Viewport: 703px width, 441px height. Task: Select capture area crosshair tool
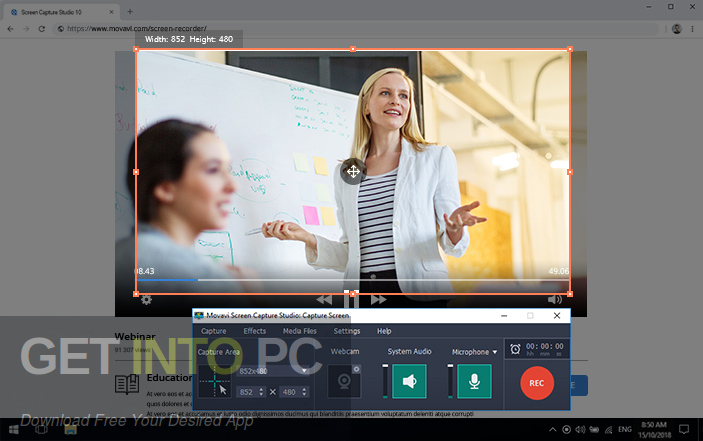pyautogui.click(x=215, y=381)
